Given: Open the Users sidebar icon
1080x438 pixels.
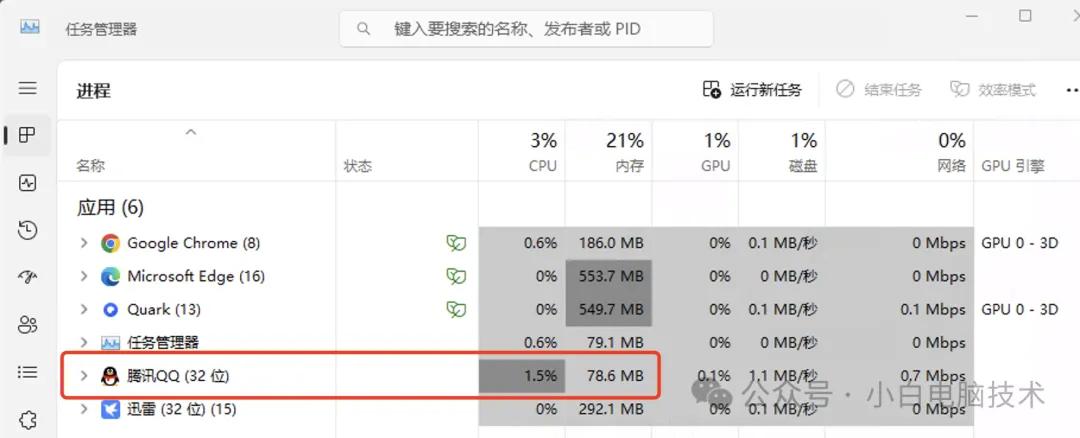Looking at the screenshot, I should pyautogui.click(x=28, y=324).
